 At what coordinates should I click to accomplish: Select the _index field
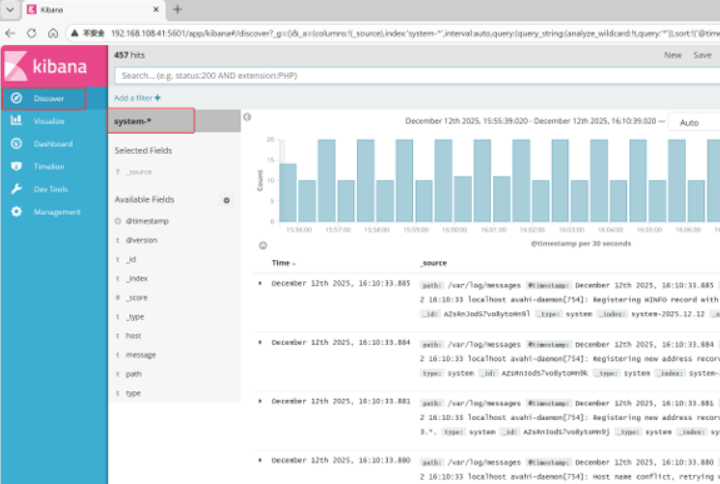coord(137,278)
